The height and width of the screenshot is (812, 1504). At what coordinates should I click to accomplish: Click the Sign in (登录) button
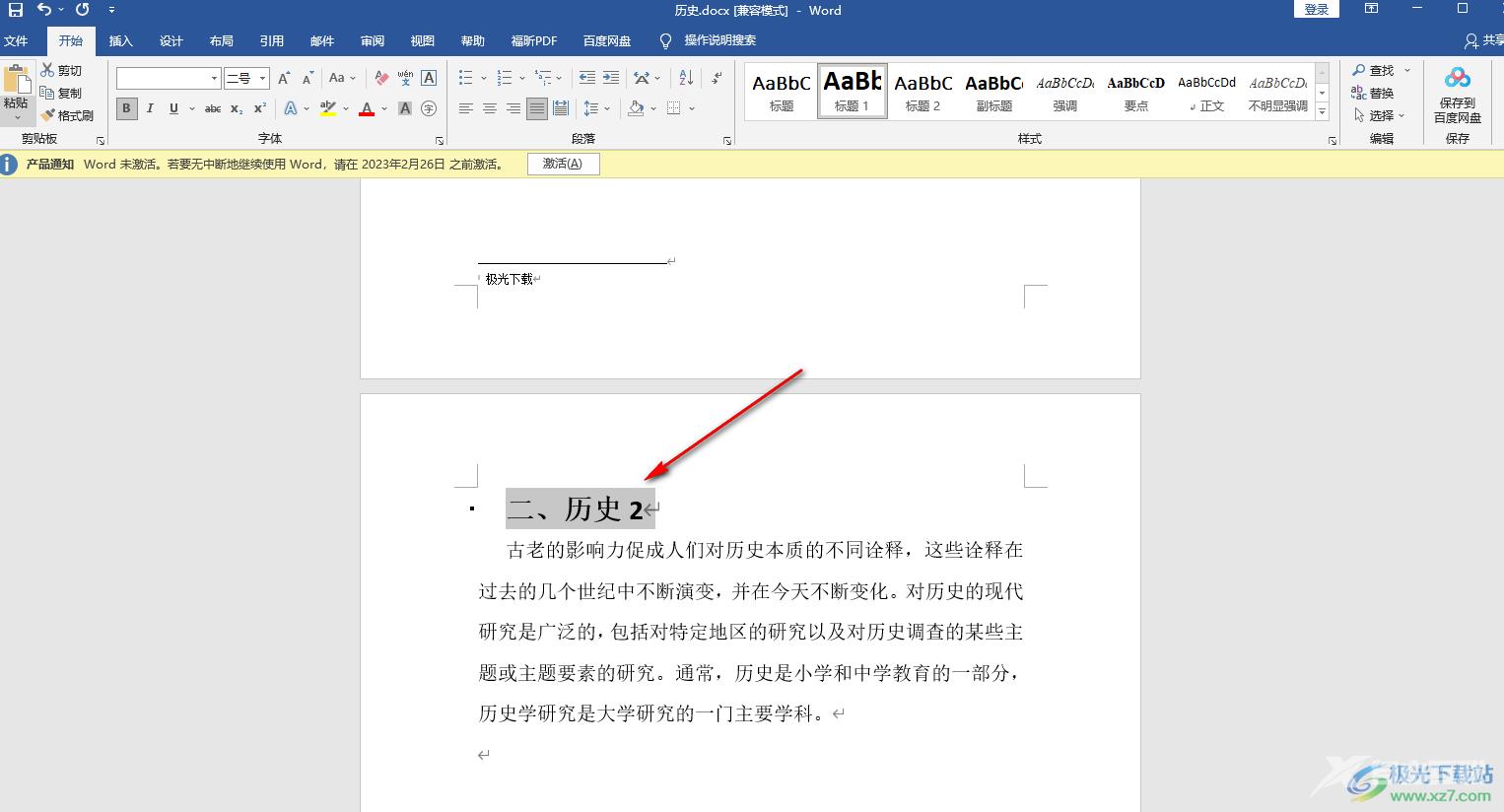(x=1317, y=9)
